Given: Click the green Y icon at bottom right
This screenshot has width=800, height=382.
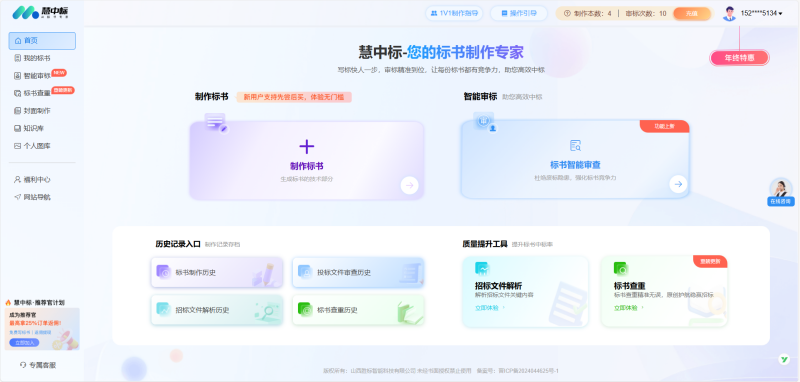Looking at the screenshot, I should pos(784,360).
